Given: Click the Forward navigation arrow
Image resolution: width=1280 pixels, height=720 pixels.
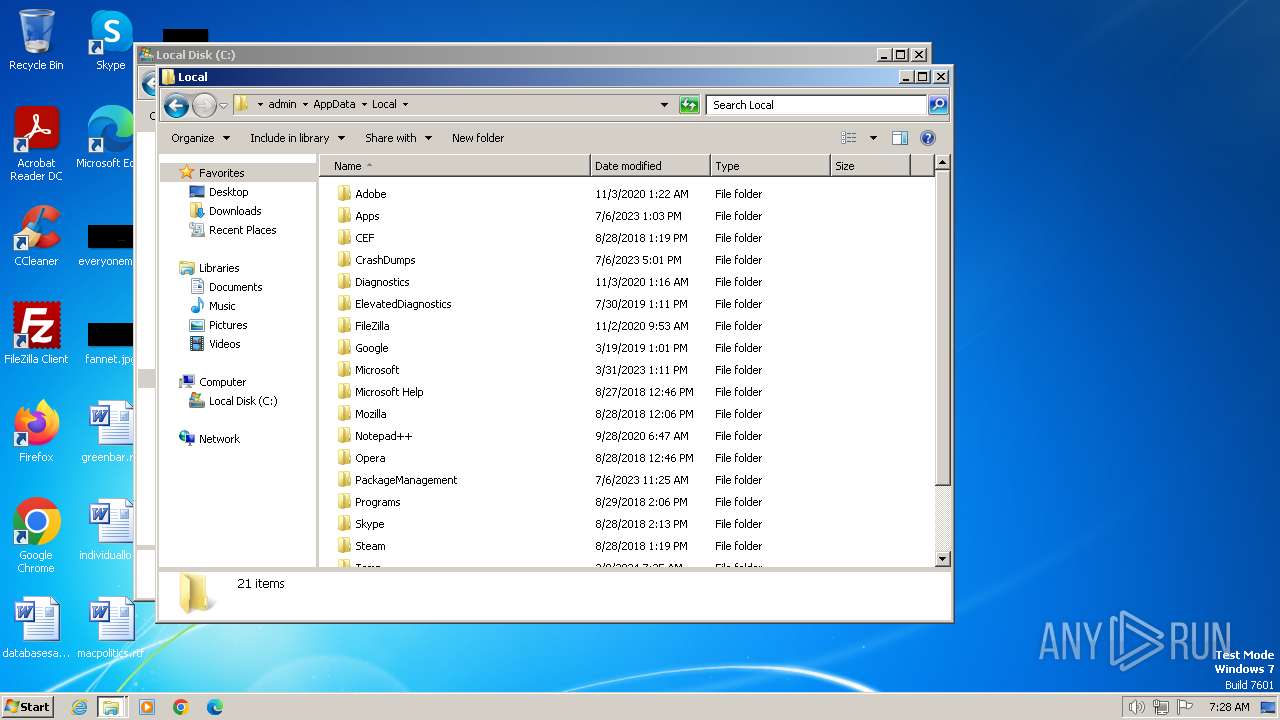Looking at the screenshot, I should click(x=204, y=105).
